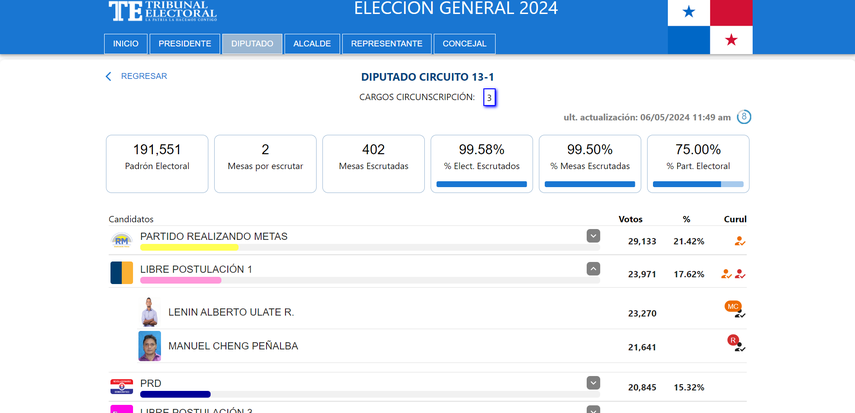This screenshot has height=413, width=855.
Task: Click the Mesas Escrutadas 402 card
Action: (374, 164)
